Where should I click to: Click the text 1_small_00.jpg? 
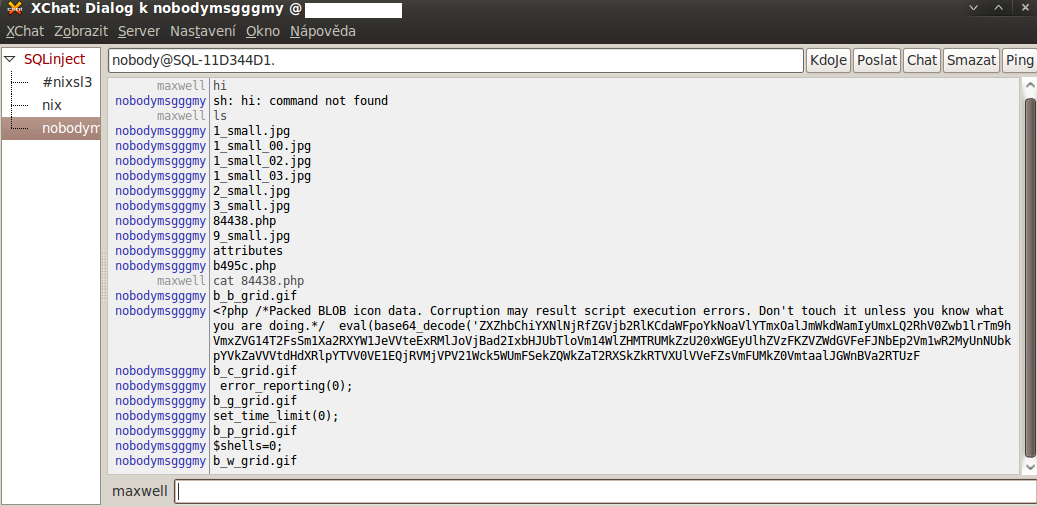coord(262,146)
